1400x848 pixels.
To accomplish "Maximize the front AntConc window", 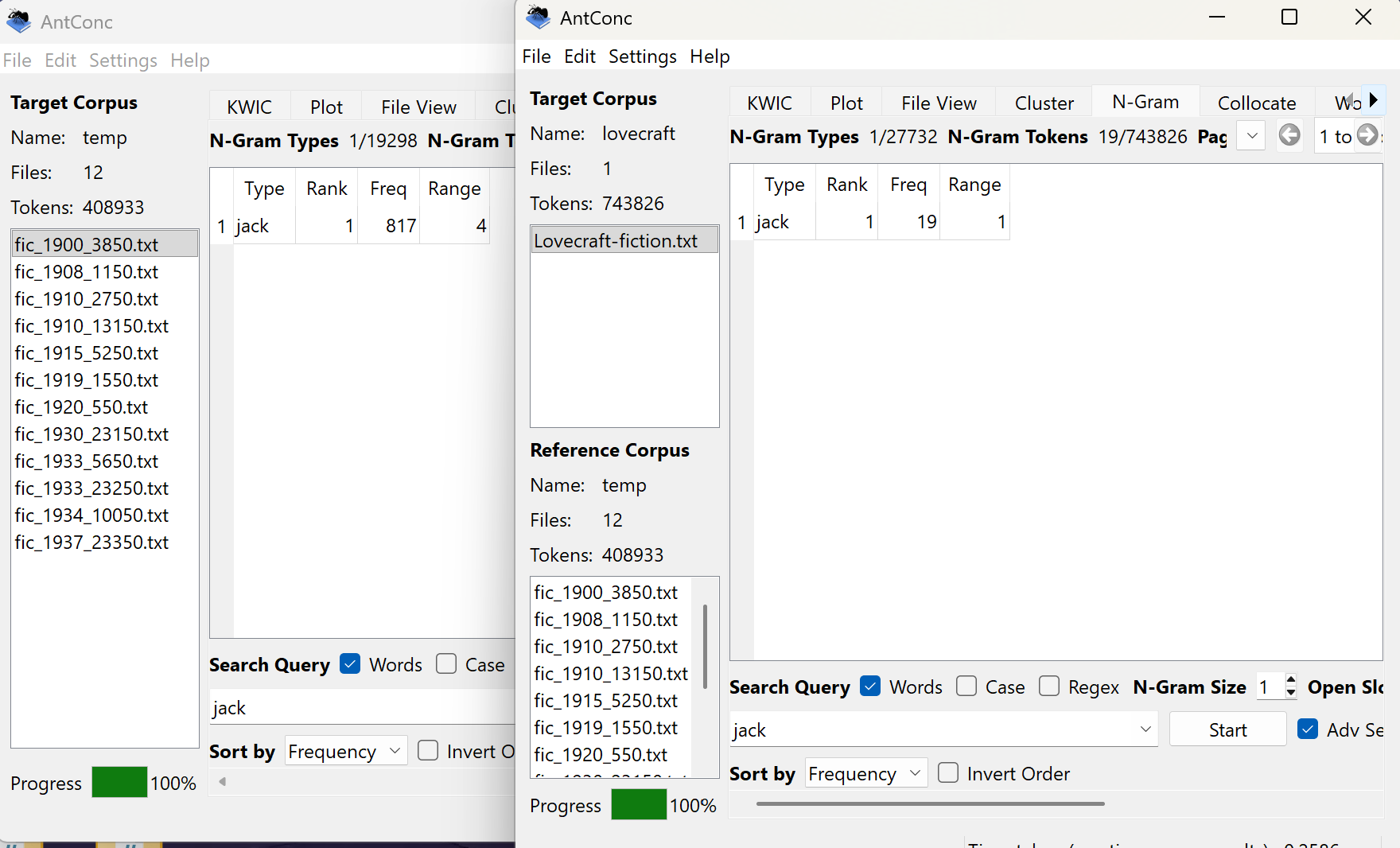I will click(x=1289, y=18).
